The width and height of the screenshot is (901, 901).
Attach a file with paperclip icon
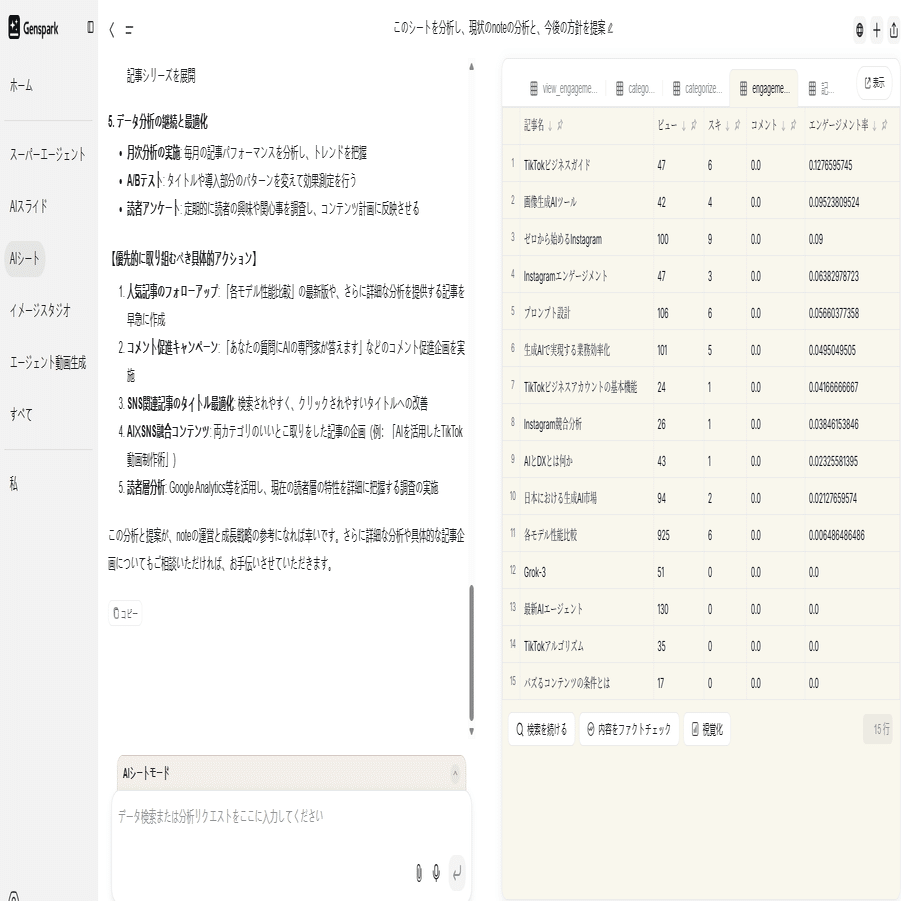419,873
